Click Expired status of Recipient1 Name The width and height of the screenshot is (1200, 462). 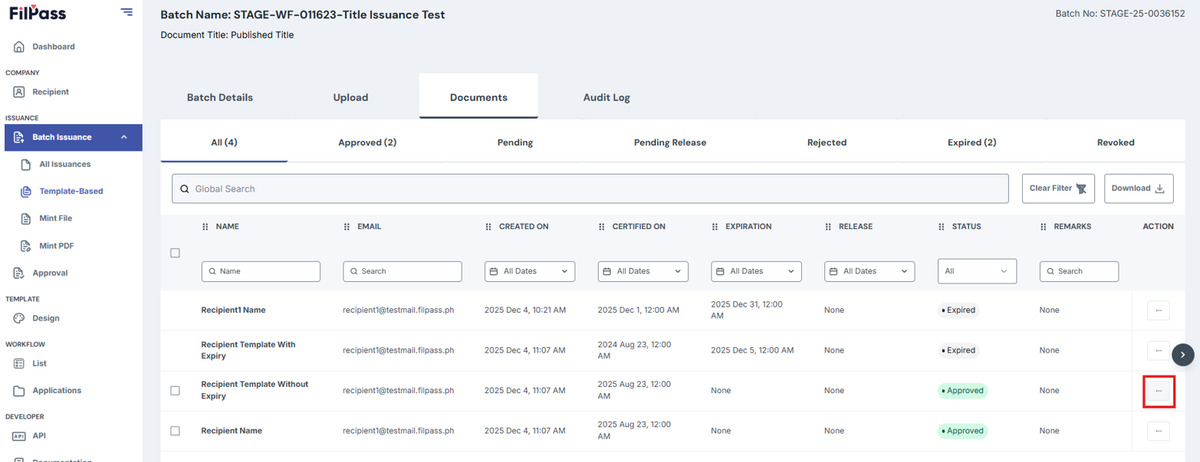pos(959,310)
